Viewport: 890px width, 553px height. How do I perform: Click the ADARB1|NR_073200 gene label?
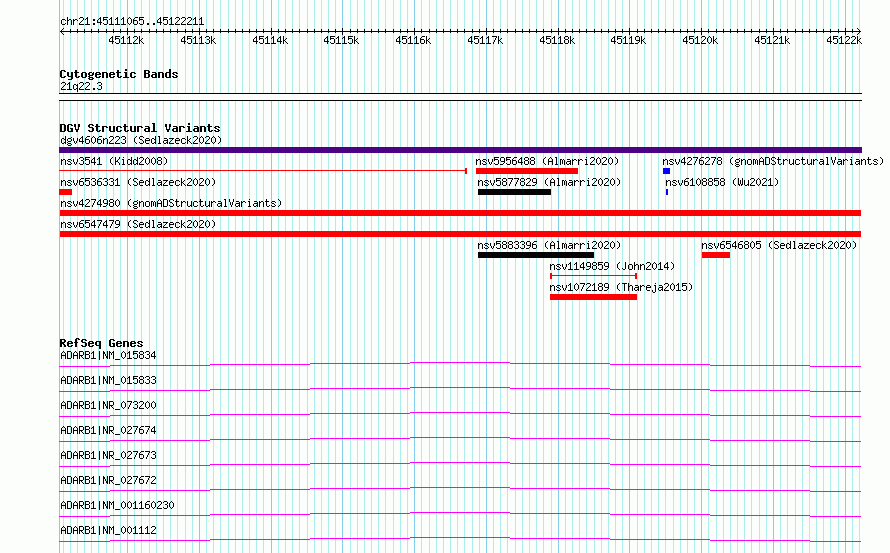coord(108,405)
